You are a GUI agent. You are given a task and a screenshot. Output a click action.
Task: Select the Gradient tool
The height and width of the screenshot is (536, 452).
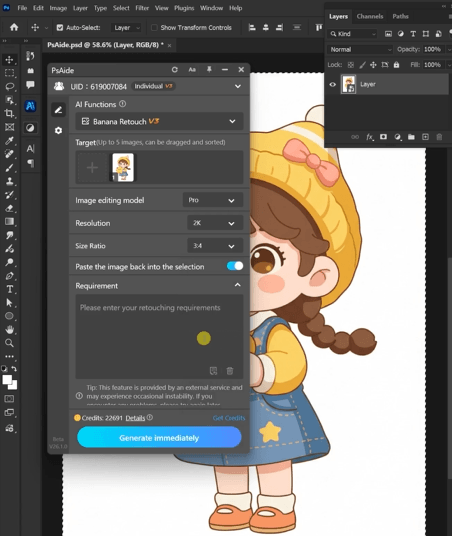click(9, 222)
